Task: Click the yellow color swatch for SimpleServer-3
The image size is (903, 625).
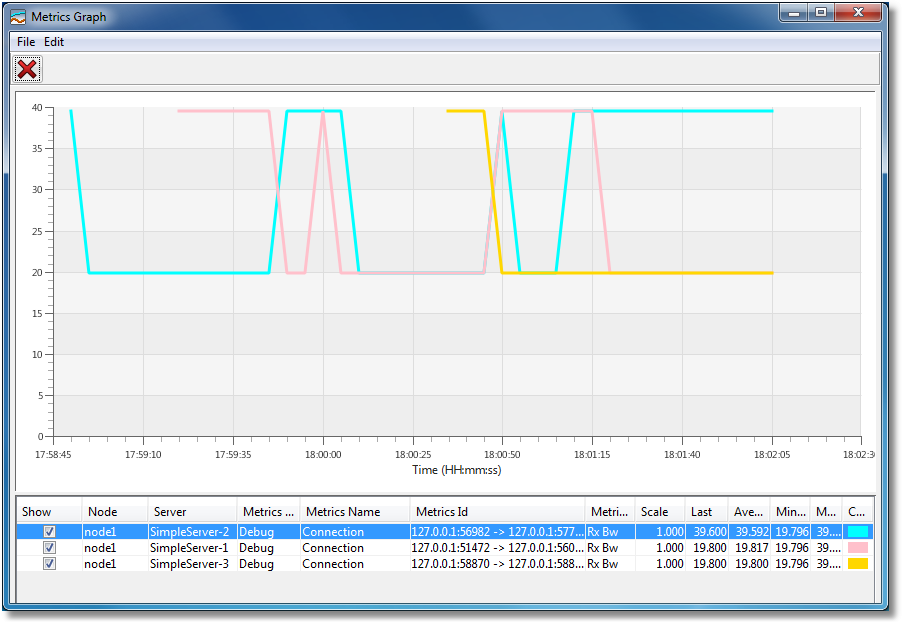Action: point(857,564)
